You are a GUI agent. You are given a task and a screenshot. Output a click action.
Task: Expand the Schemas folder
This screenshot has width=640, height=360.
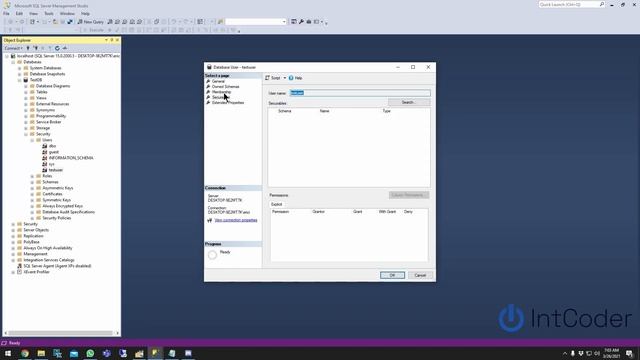point(32,182)
